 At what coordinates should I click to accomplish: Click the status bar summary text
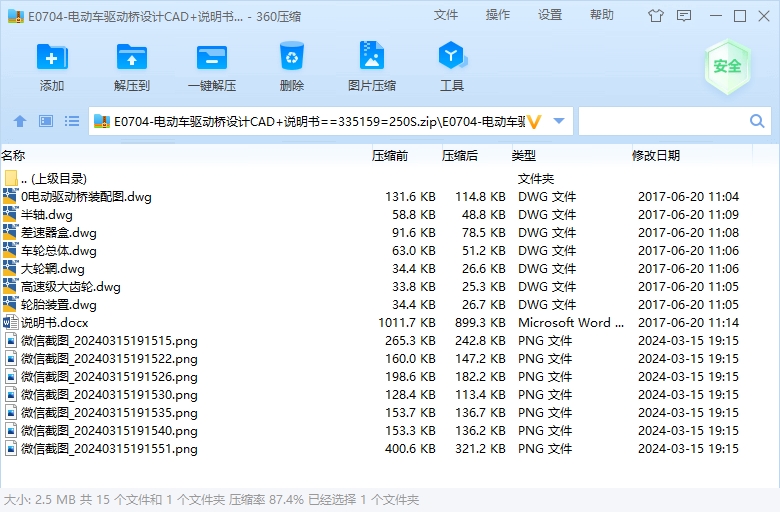(x=211, y=500)
